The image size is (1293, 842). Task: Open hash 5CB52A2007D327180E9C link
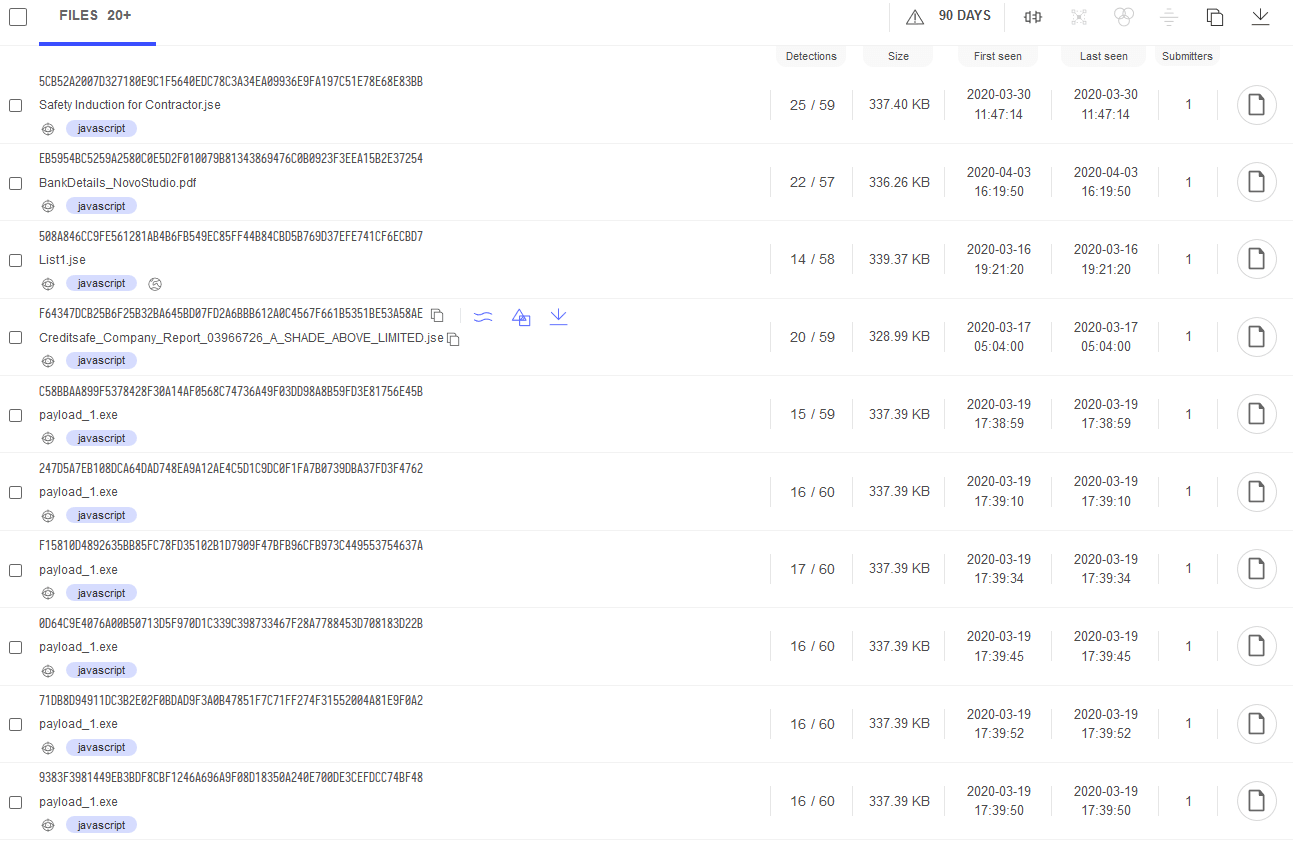tap(231, 81)
